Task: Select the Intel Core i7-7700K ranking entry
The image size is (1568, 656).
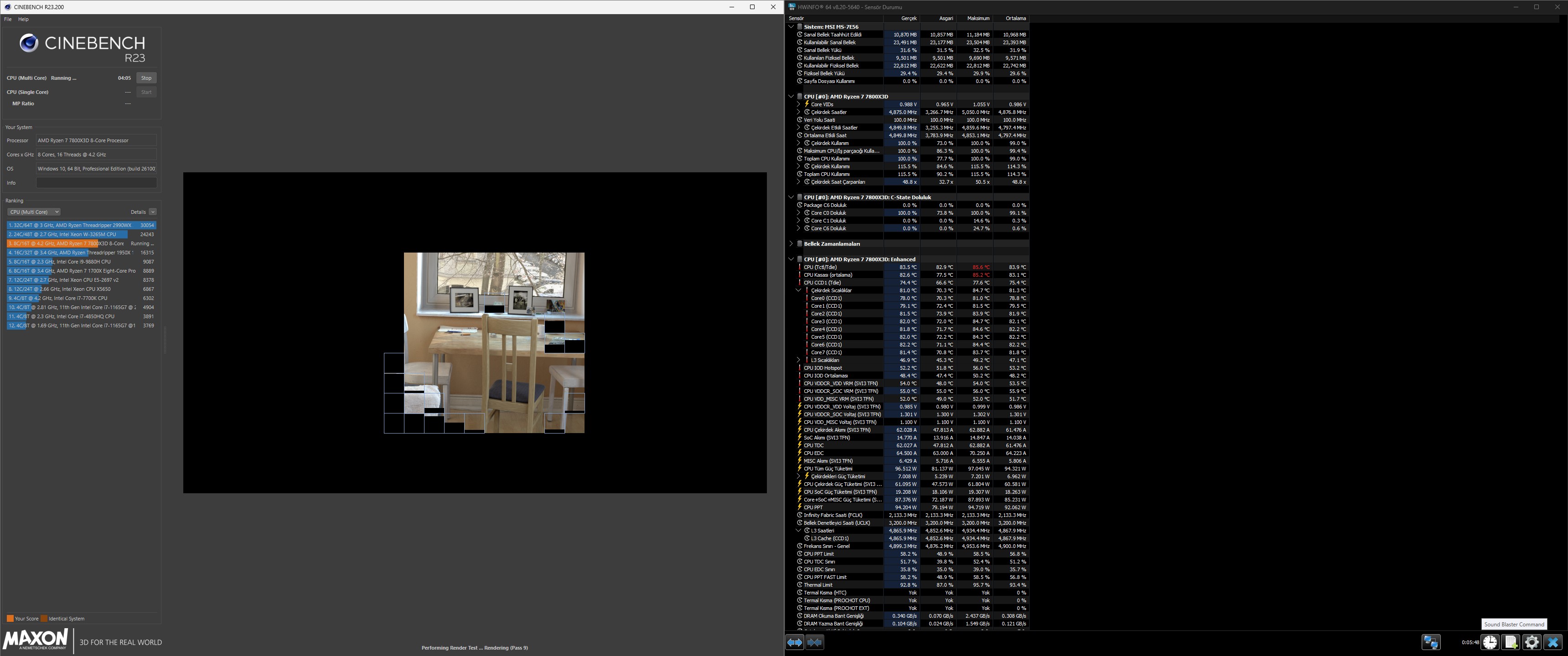Action: click(x=82, y=298)
